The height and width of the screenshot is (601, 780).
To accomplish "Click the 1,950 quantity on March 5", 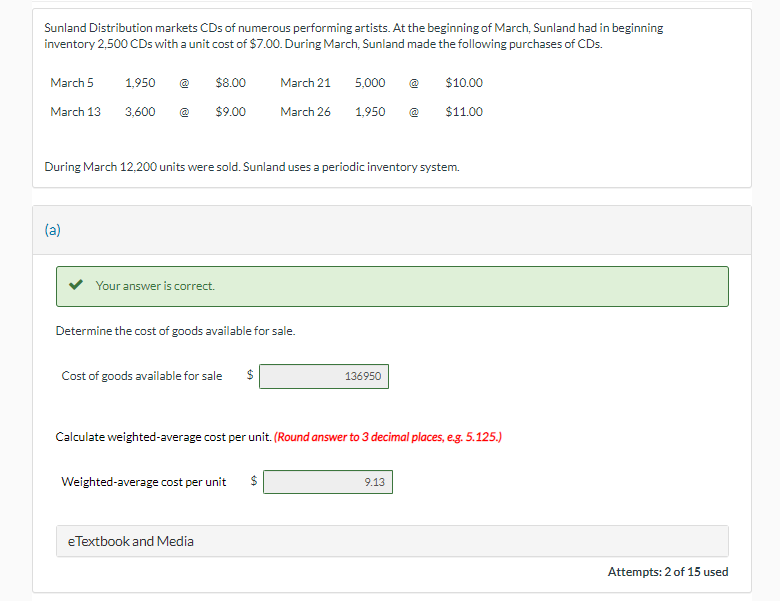I will (x=140, y=83).
